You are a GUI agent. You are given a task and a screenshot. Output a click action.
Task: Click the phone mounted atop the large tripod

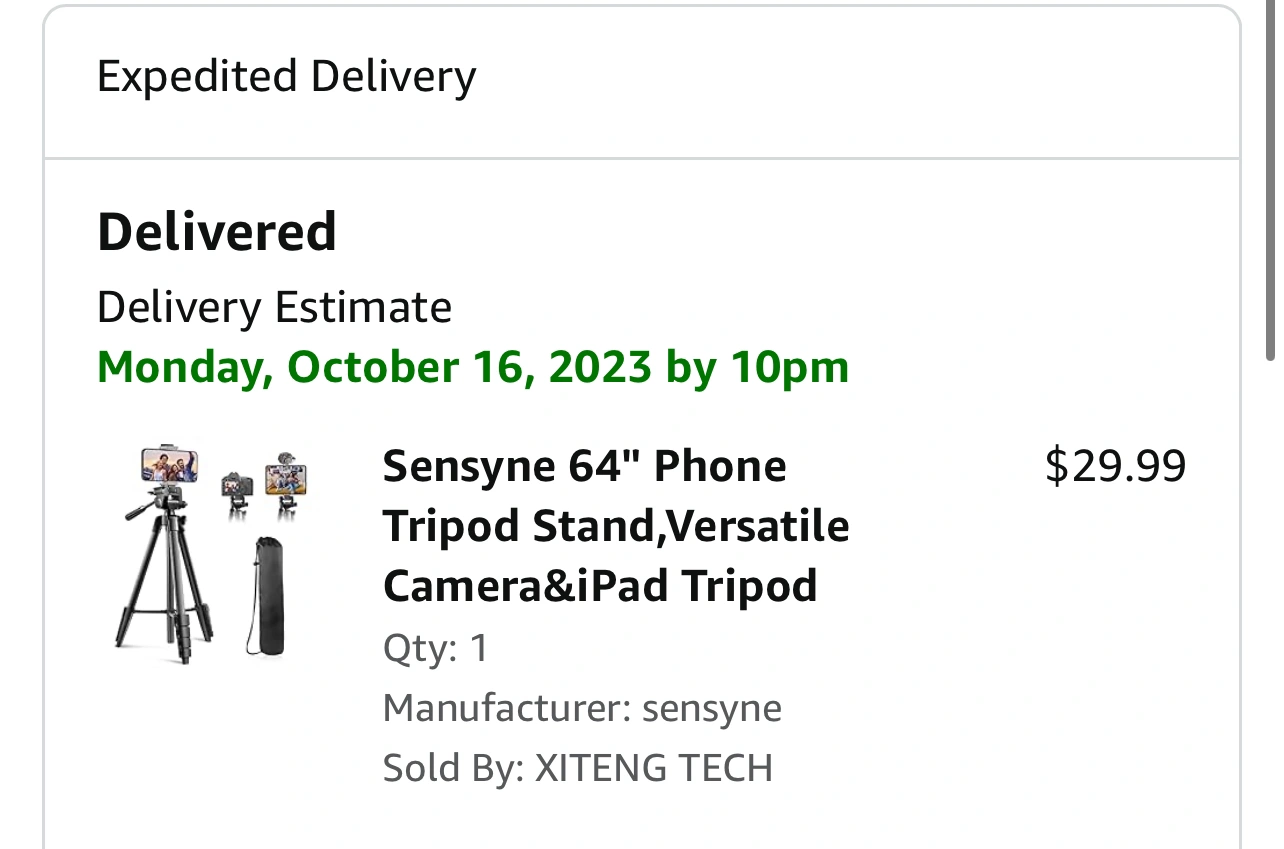(x=169, y=465)
